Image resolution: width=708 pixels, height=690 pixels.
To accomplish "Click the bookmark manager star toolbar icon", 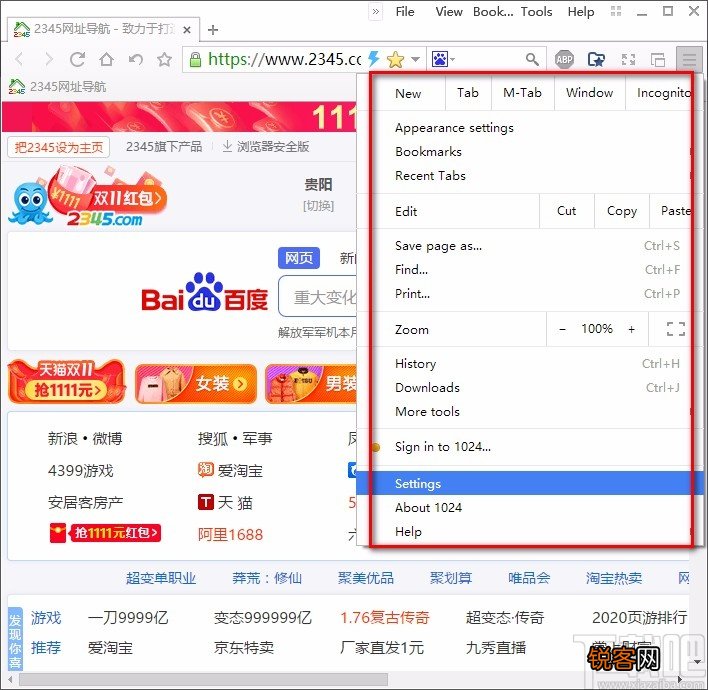I will [596, 59].
